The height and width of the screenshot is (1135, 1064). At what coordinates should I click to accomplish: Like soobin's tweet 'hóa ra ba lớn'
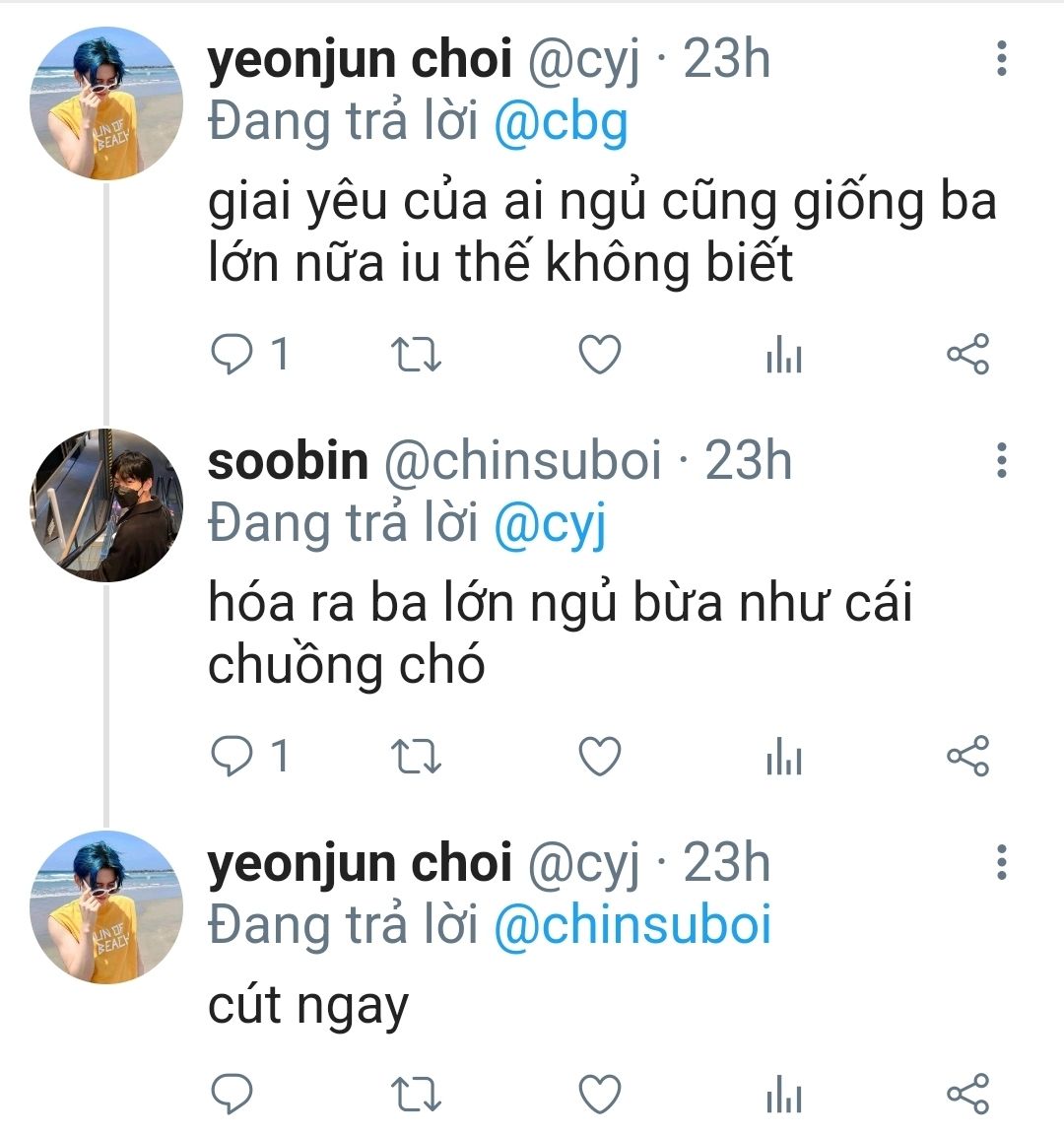599,757
